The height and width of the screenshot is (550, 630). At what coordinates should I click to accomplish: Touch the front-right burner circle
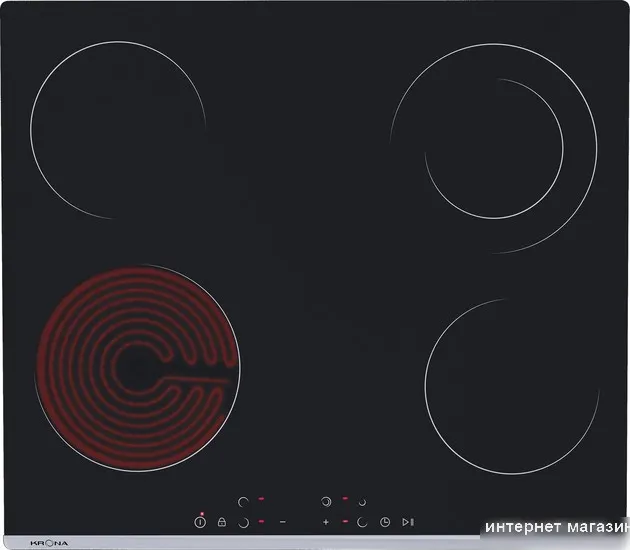tap(511, 386)
